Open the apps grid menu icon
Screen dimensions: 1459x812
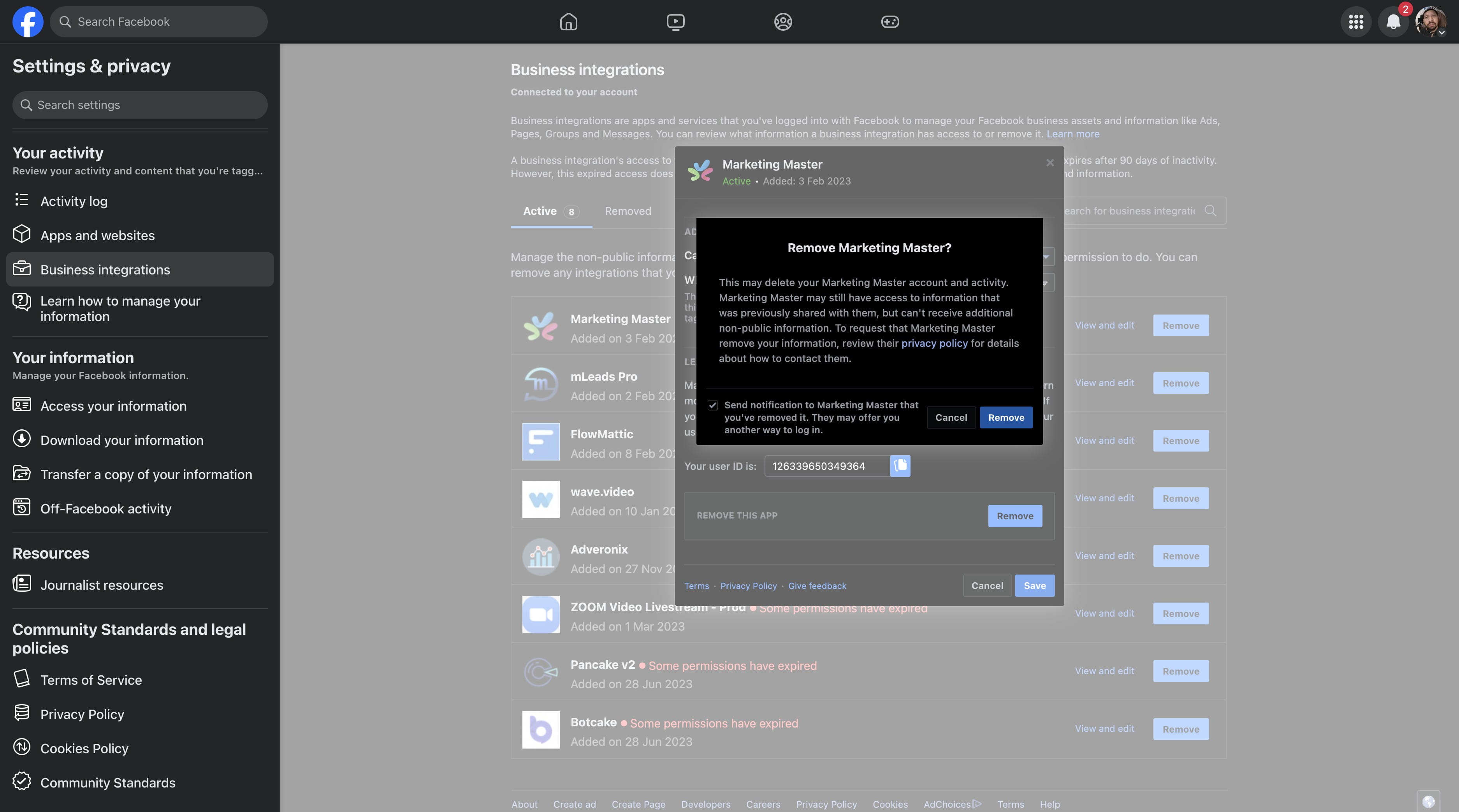click(1355, 21)
